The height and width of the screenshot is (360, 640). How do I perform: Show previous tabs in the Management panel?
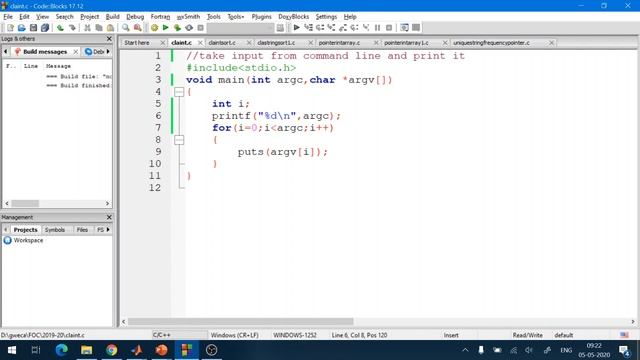(6, 229)
